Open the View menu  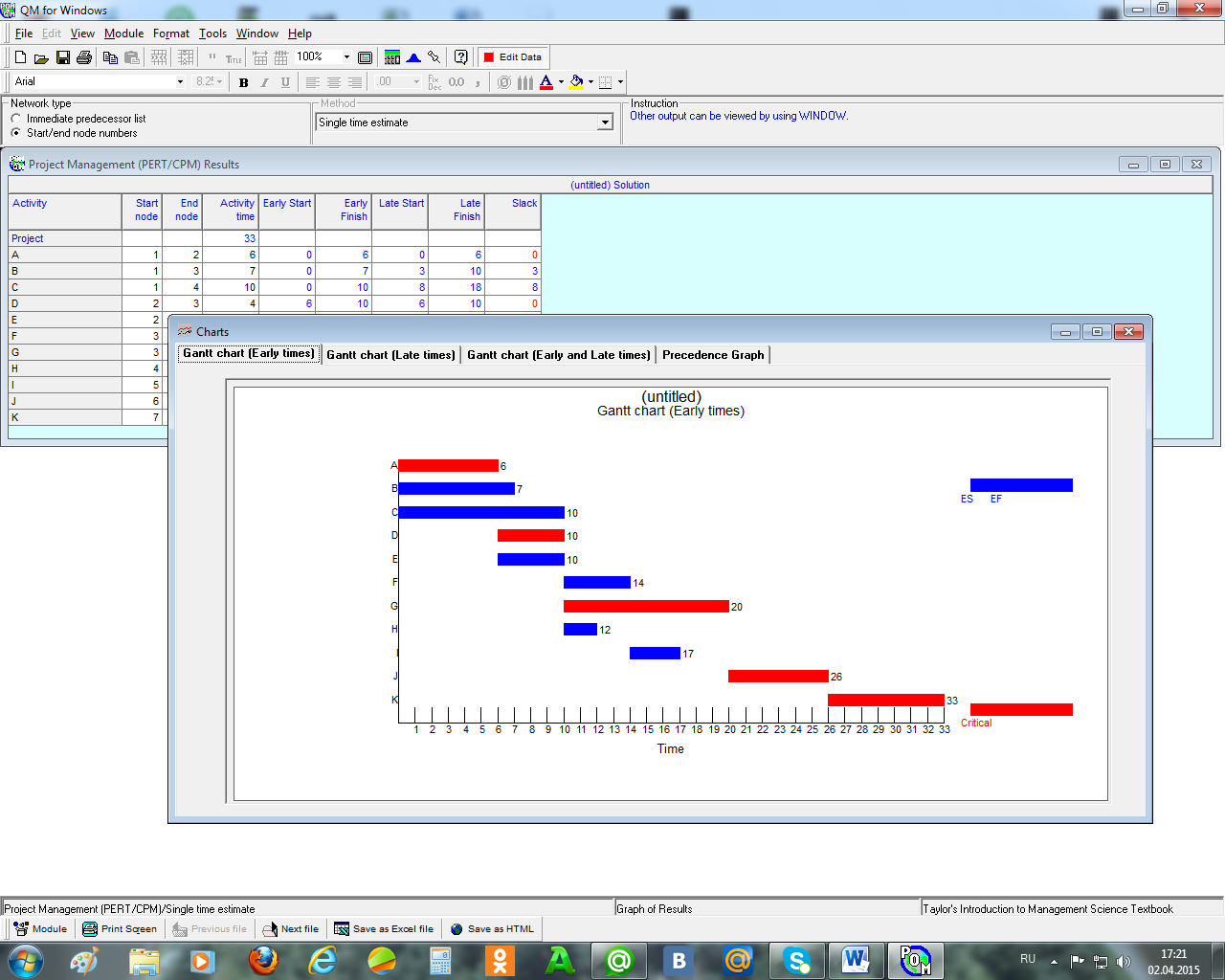click(82, 33)
